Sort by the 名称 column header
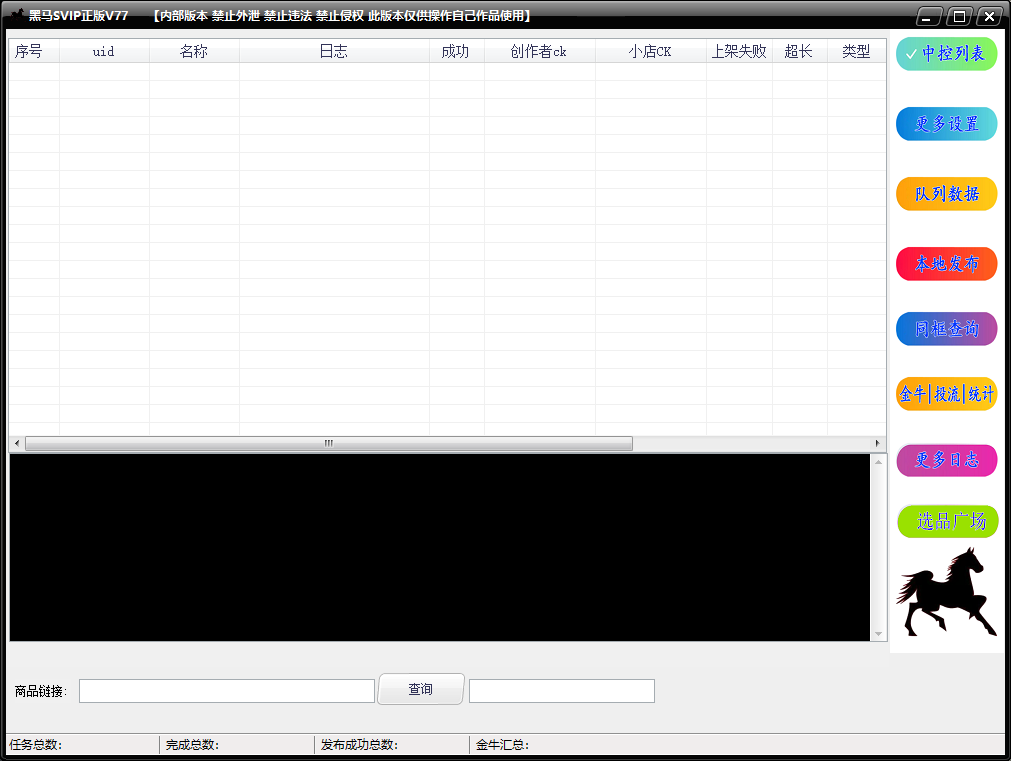 tap(193, 51)
